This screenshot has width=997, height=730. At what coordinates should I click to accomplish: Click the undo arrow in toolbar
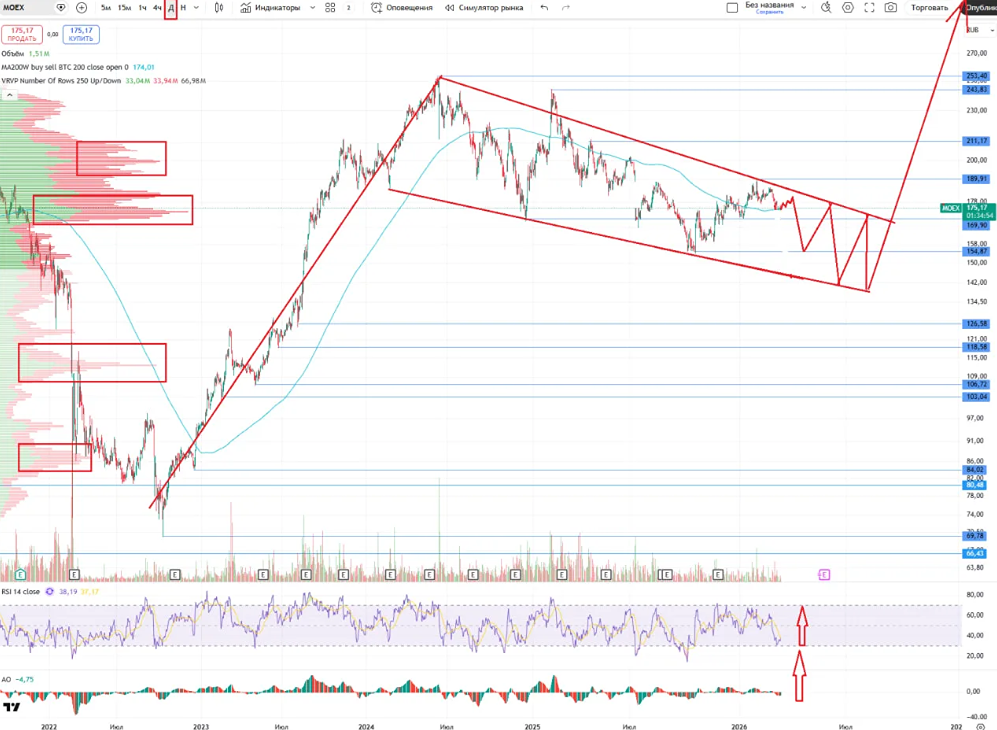544,8
